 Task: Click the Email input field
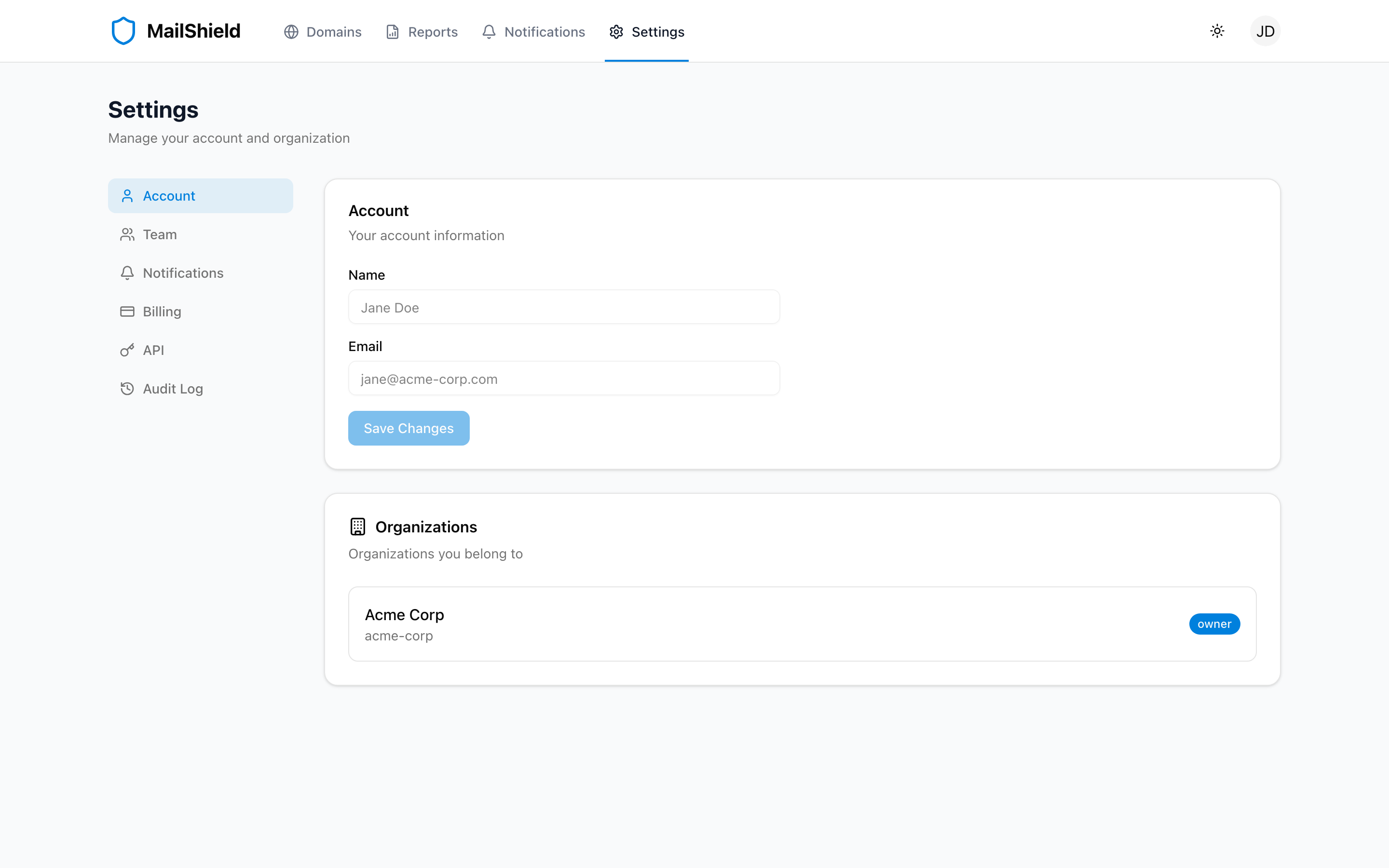coord(564,378)
